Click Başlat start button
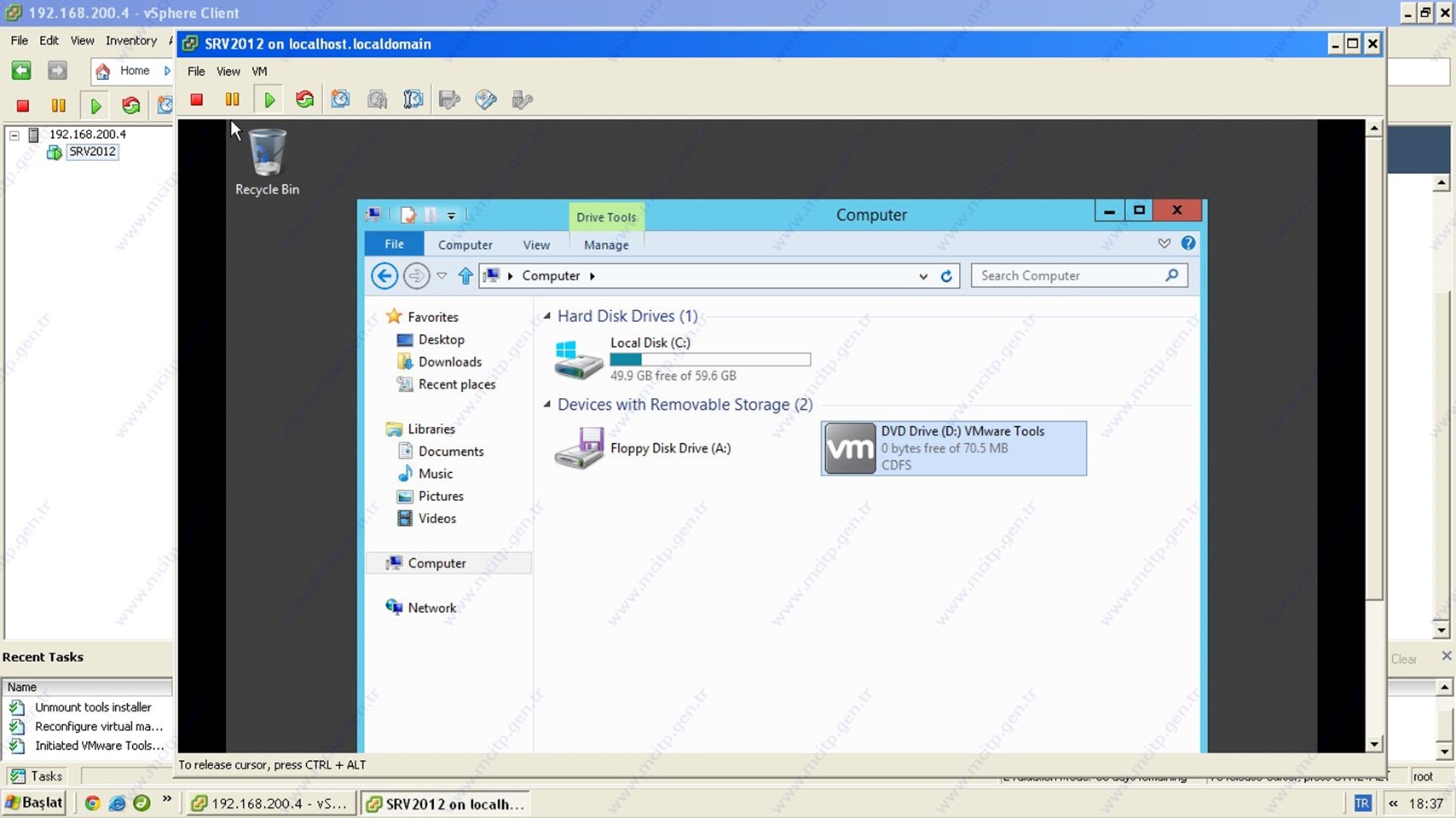The width and height of the screenshot is (1456, 818). point(34,803)
